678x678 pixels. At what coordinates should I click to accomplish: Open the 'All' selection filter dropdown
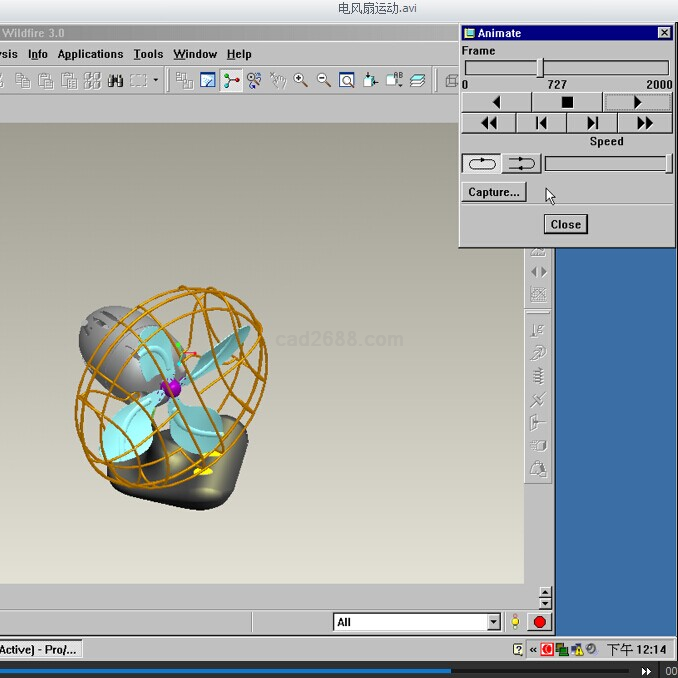pyautogui.click(x=493, y=622)
